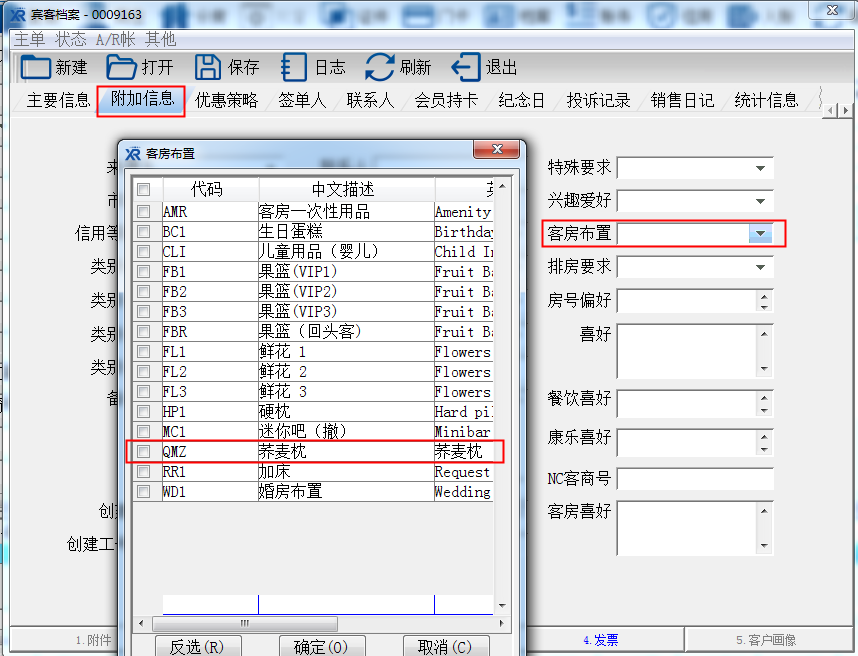
Task: Click the 客房喜好 text area
Action: pyautogui.click(x=688, y=528)
